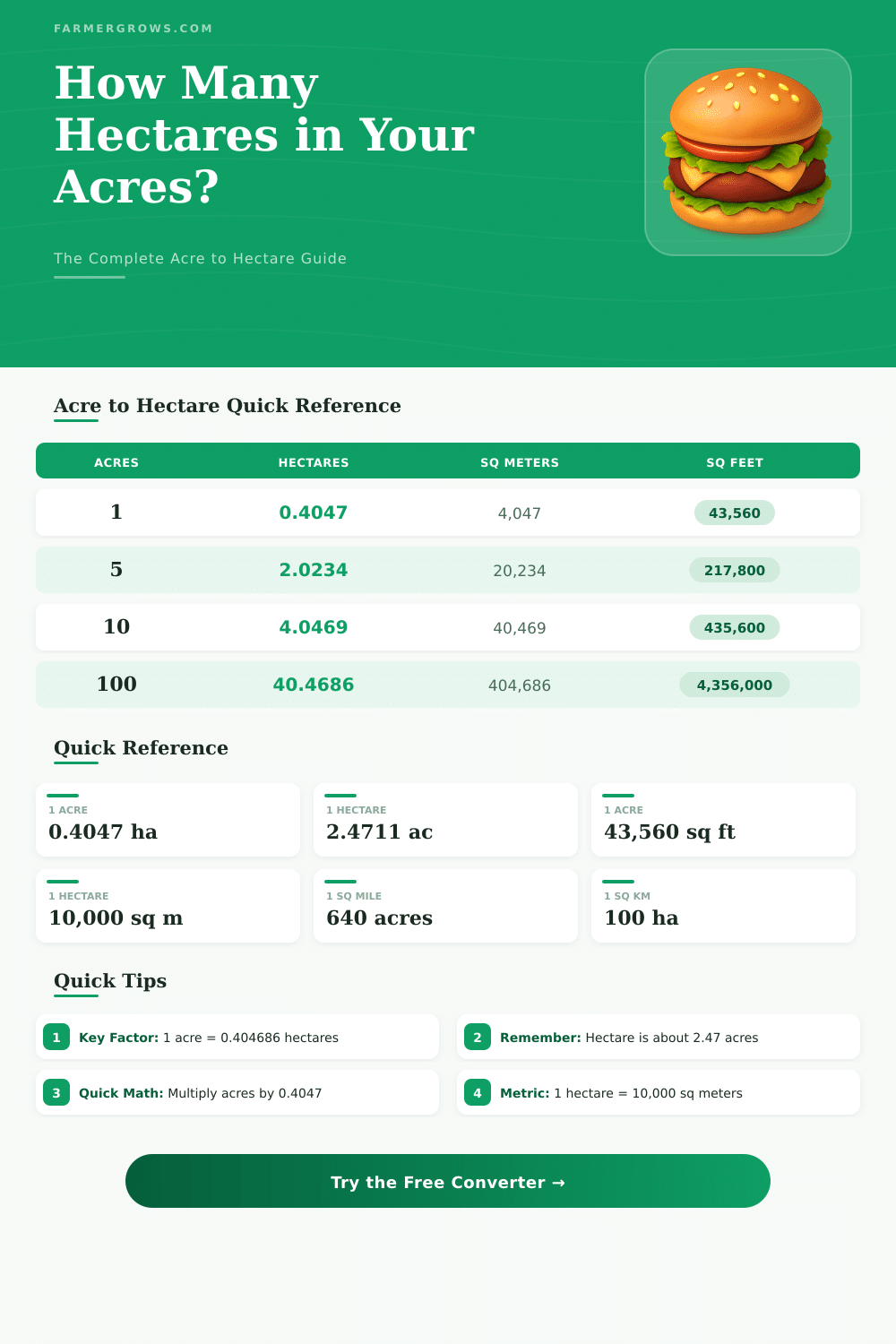The image size is (896, 1344).
Task: Click the ACRES column header
Action: pos(116,462)
